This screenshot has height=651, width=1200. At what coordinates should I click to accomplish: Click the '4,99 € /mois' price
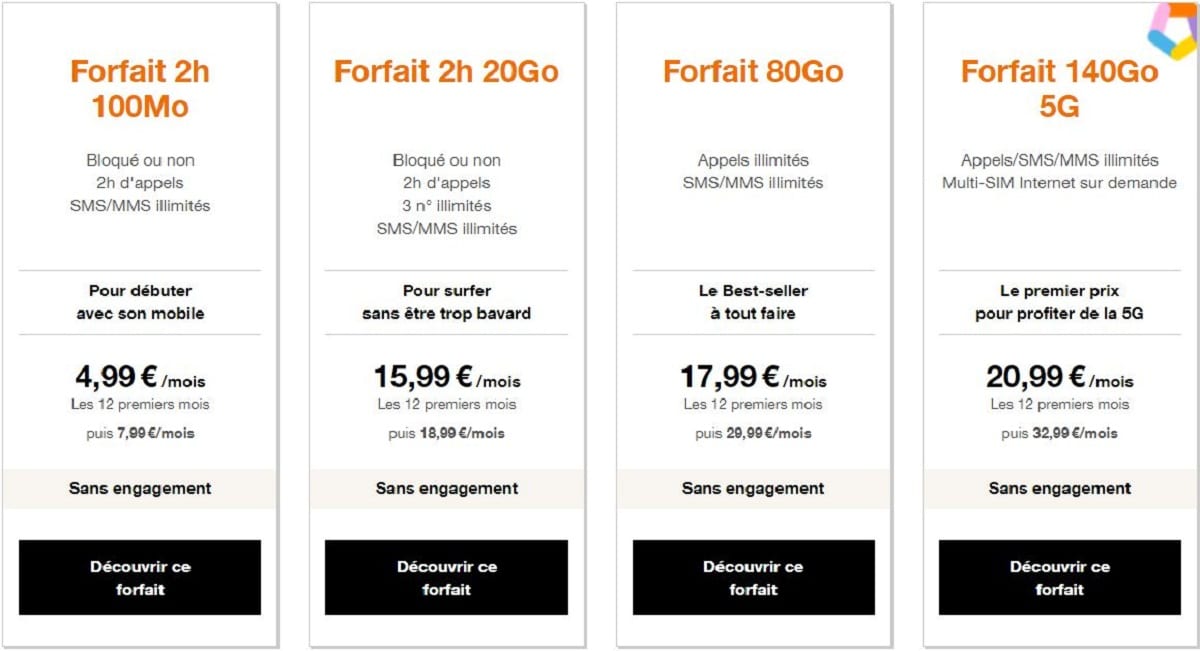click(x=140, y=377)
